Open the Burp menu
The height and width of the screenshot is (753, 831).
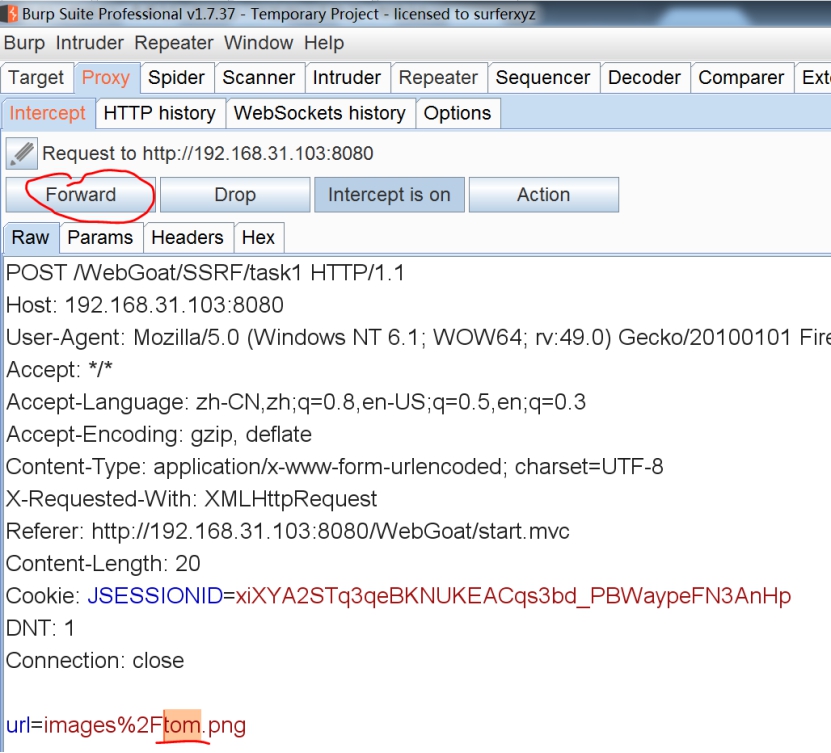[24, 43]
